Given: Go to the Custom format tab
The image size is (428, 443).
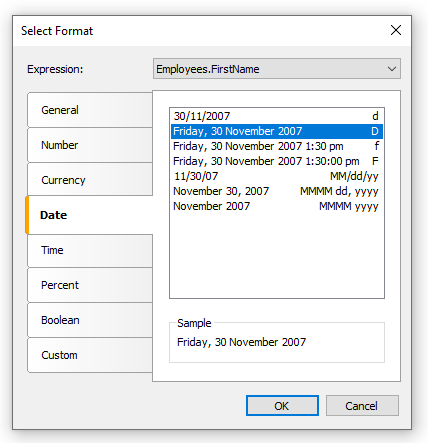Looking at the screenshot, I should pyautogui.click(x=90, y=355).
